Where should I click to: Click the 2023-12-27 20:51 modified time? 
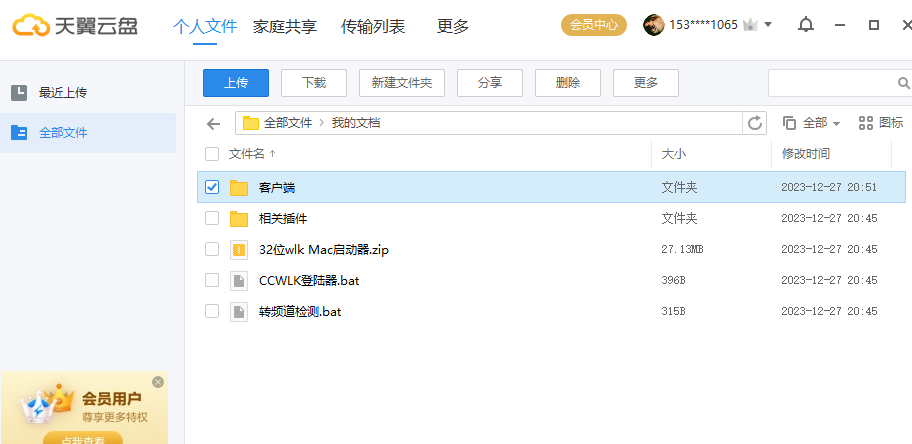point(829,187)
